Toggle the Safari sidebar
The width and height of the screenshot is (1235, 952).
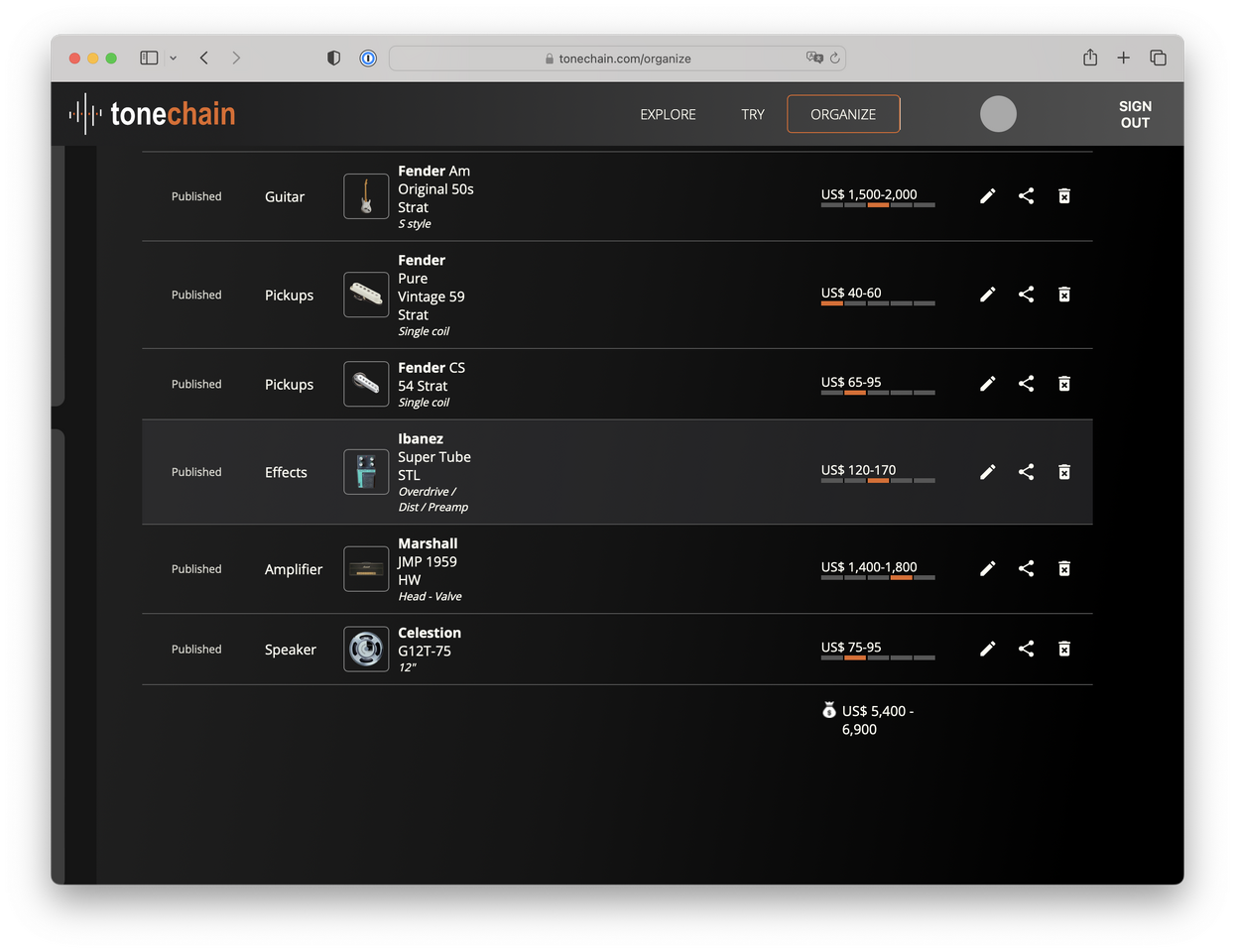149,59
